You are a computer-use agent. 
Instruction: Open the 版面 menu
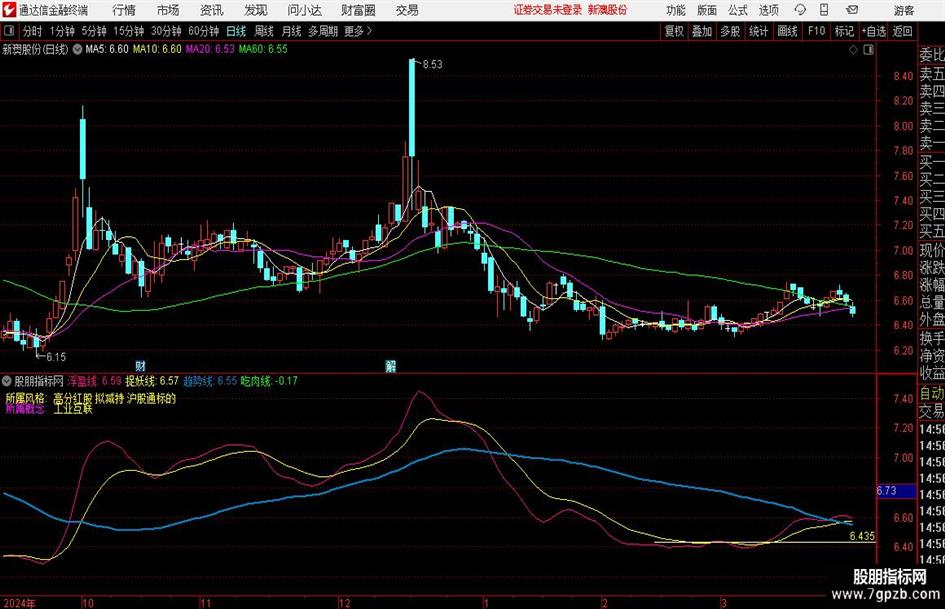point(707,10)
